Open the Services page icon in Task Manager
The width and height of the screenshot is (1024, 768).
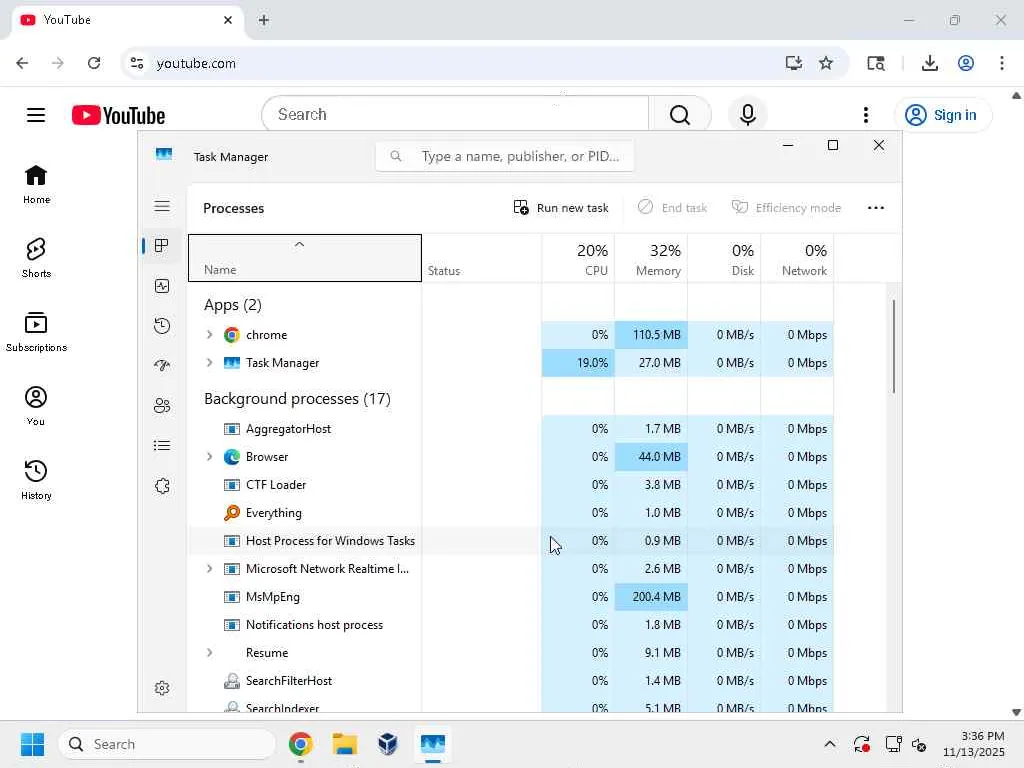click(x=162, y=486)
